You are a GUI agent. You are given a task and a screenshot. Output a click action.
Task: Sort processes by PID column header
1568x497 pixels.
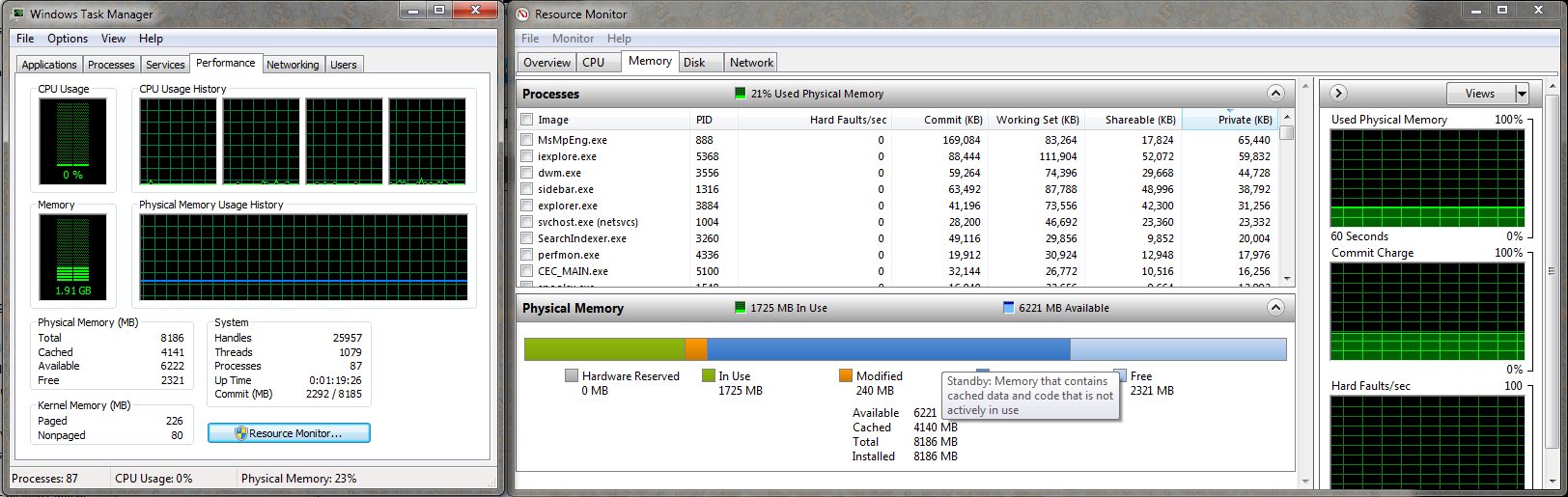click(x=714, y=120)
